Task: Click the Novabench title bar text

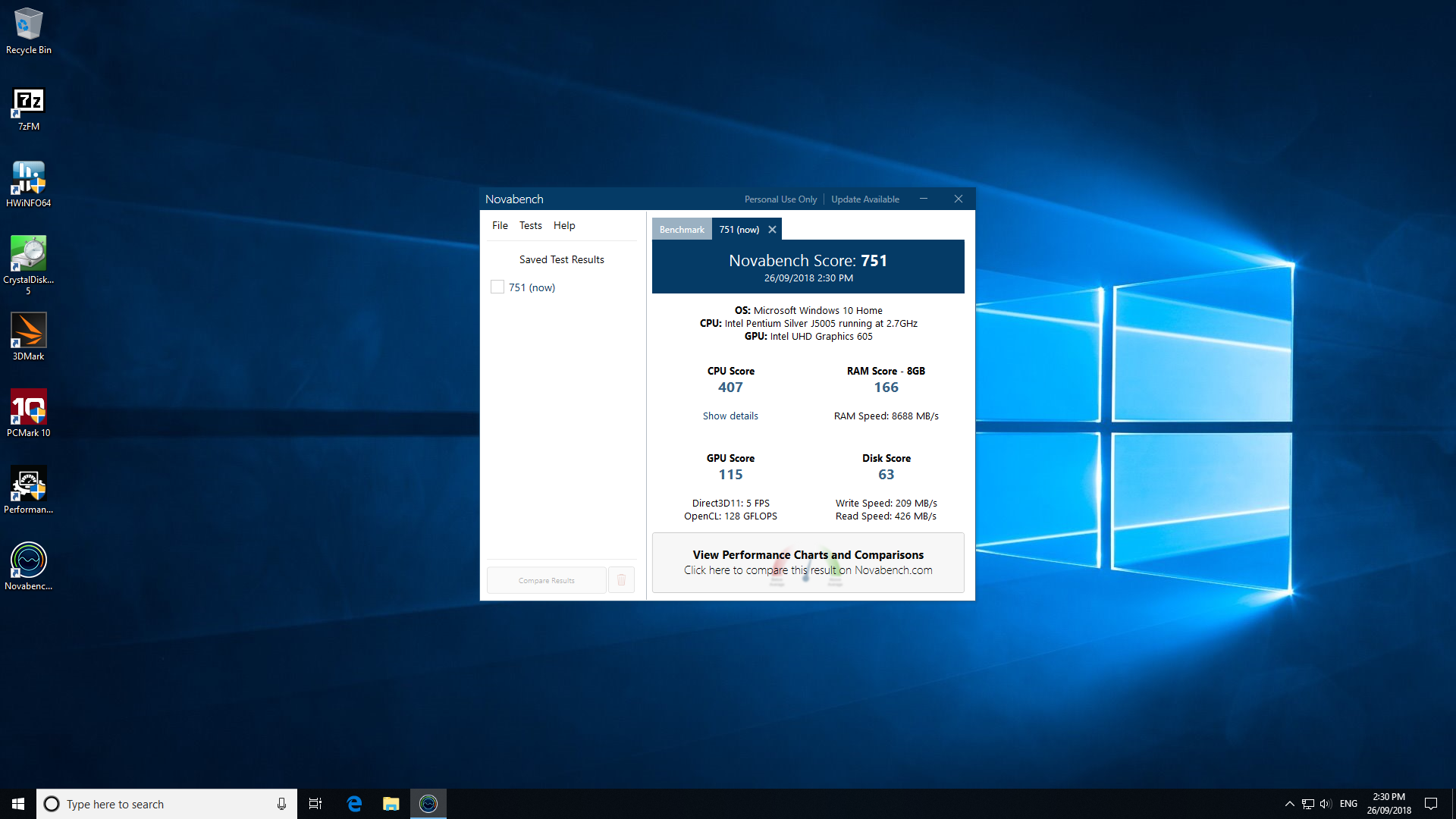Action: pyautogui.click(x=514, y=199)
